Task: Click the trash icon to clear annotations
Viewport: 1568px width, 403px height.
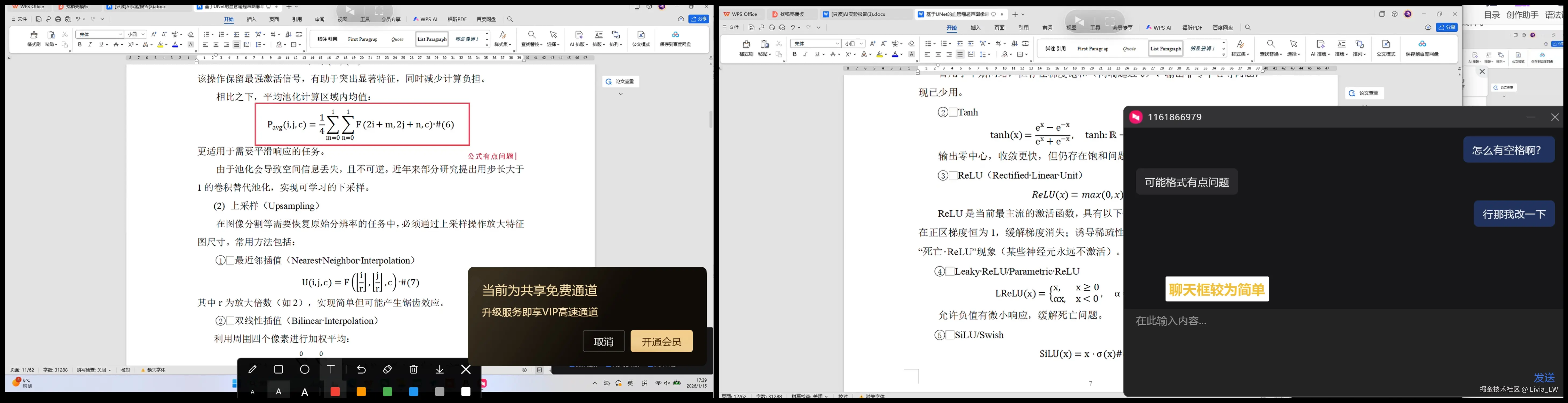Action: point(413,369)
